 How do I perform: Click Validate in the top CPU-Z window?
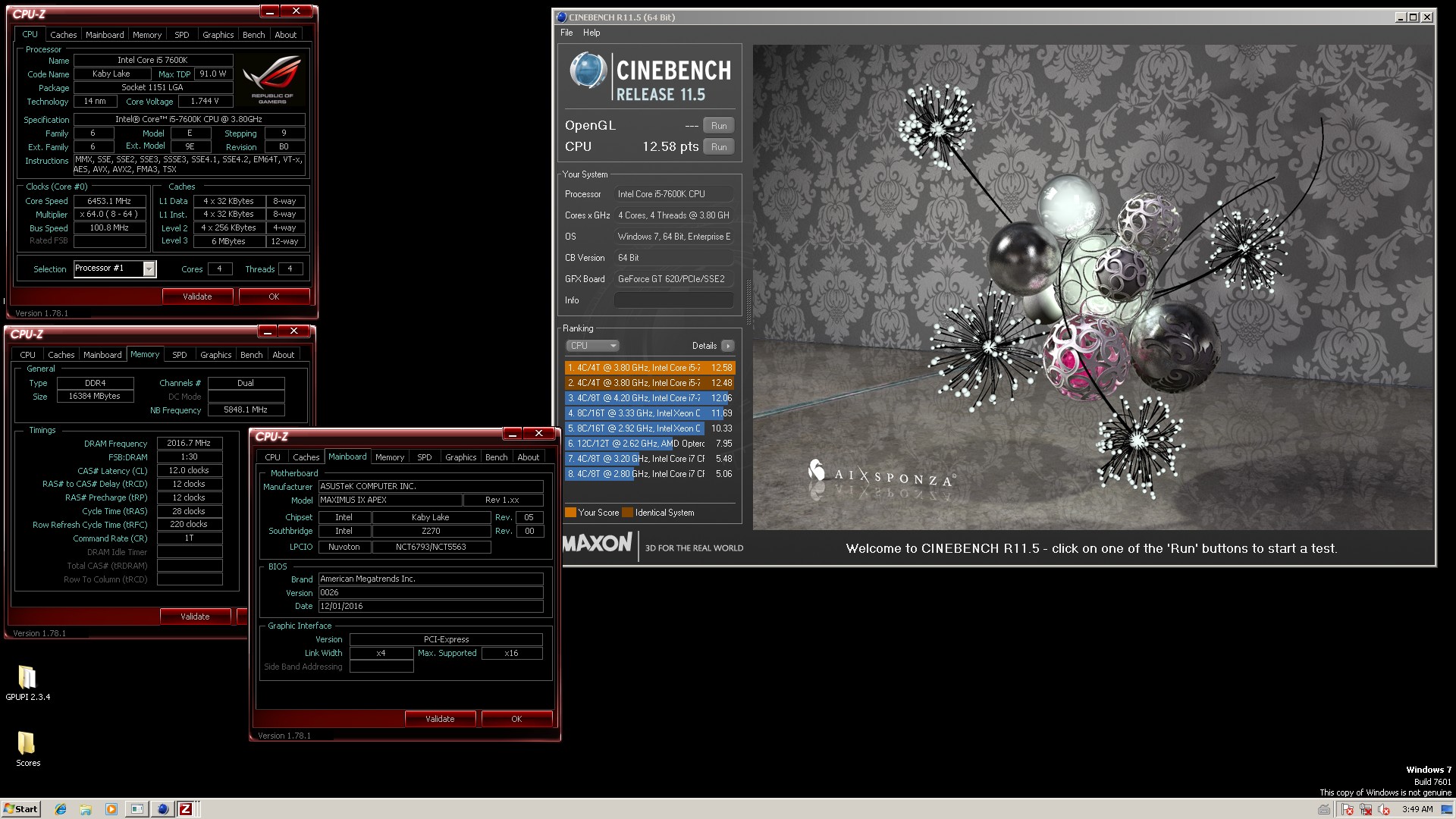(x=197, y=297)
